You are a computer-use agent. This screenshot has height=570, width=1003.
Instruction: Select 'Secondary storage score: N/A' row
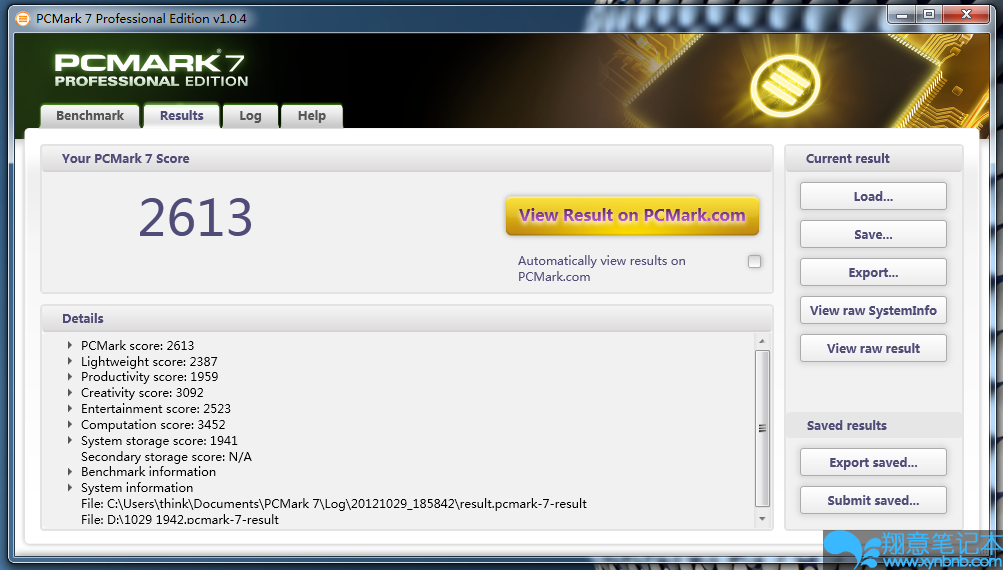[x=166, y=456]
